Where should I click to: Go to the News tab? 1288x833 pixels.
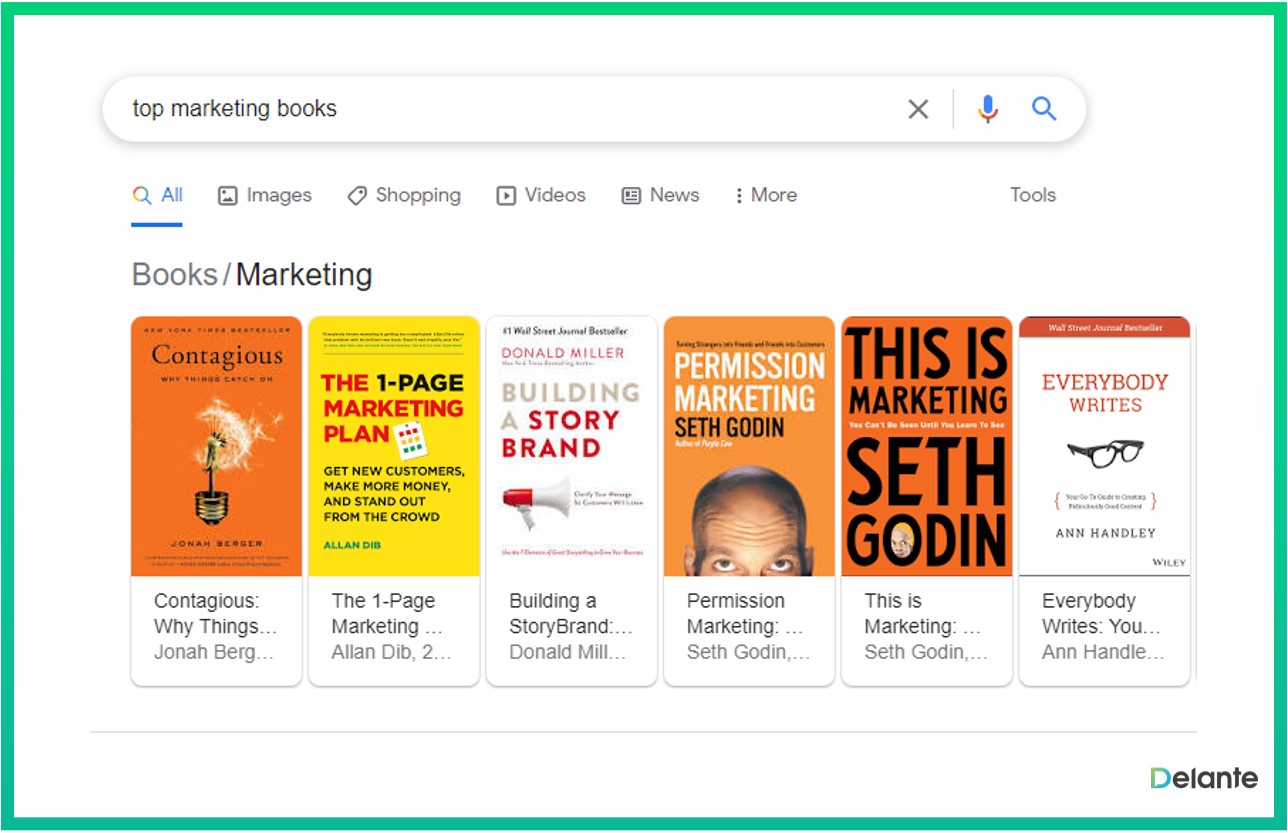pos(660,196)
